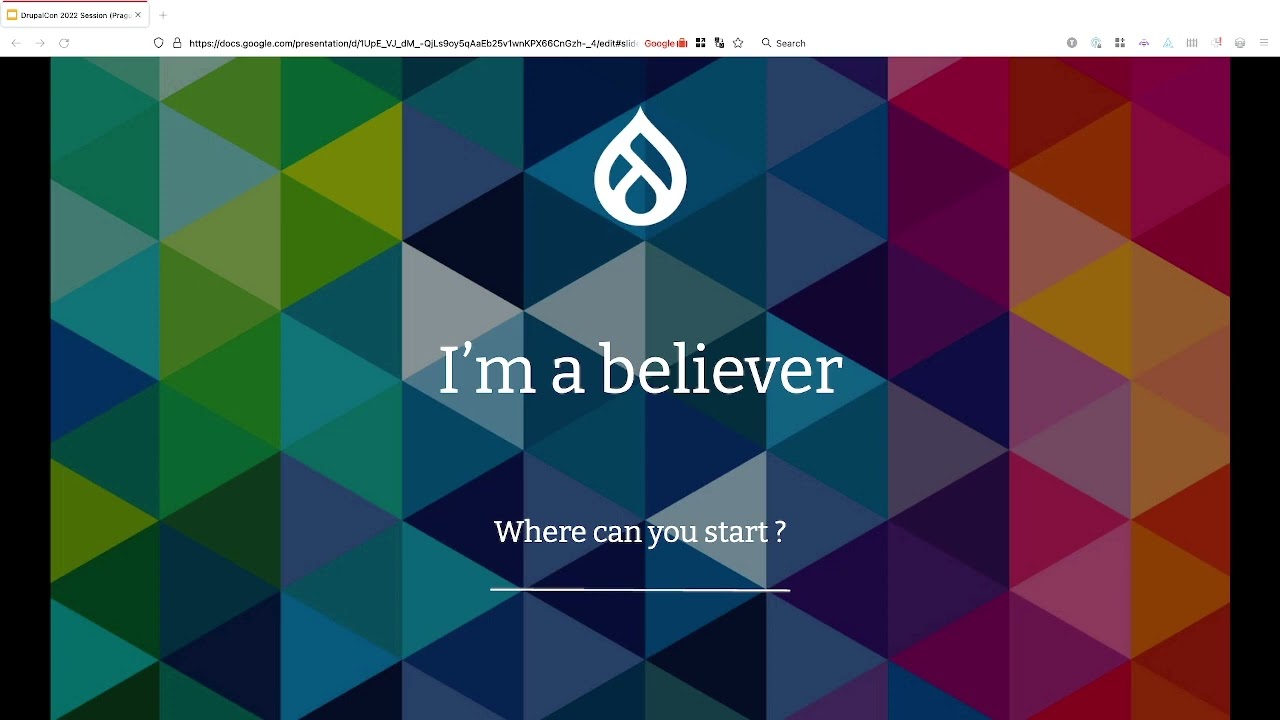Image resolution: width=1280 pixels, height=720 pixels.
Task: Open the vertical bars extension icon
Action: [1192, 43]
